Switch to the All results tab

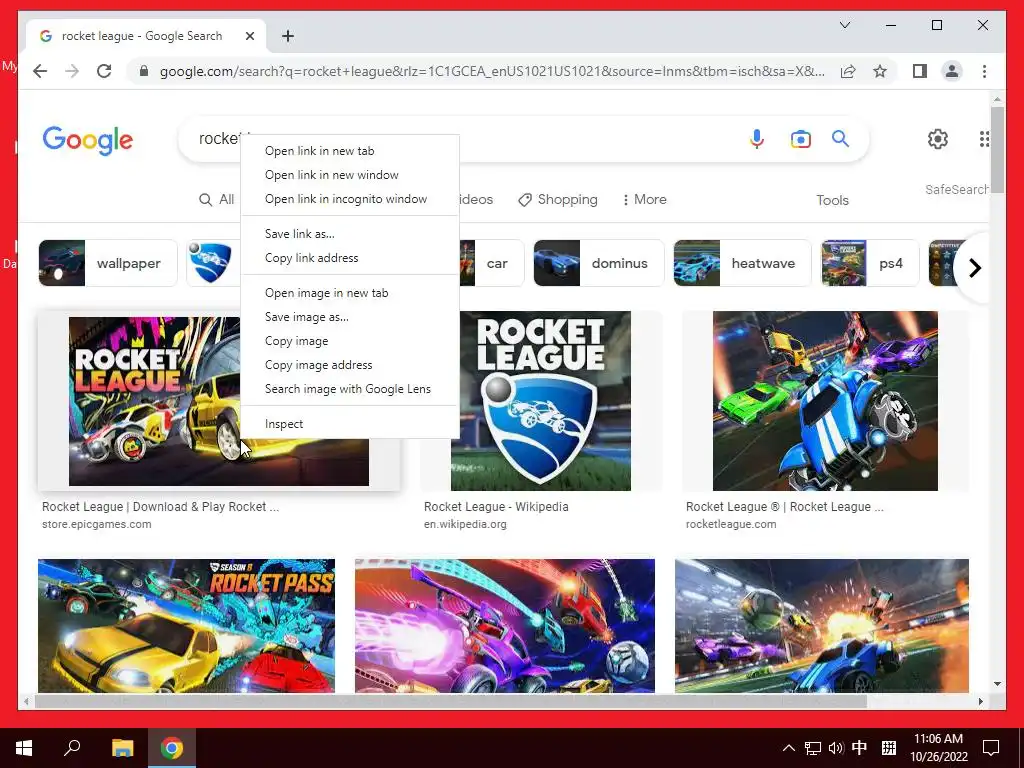(217, 199)
